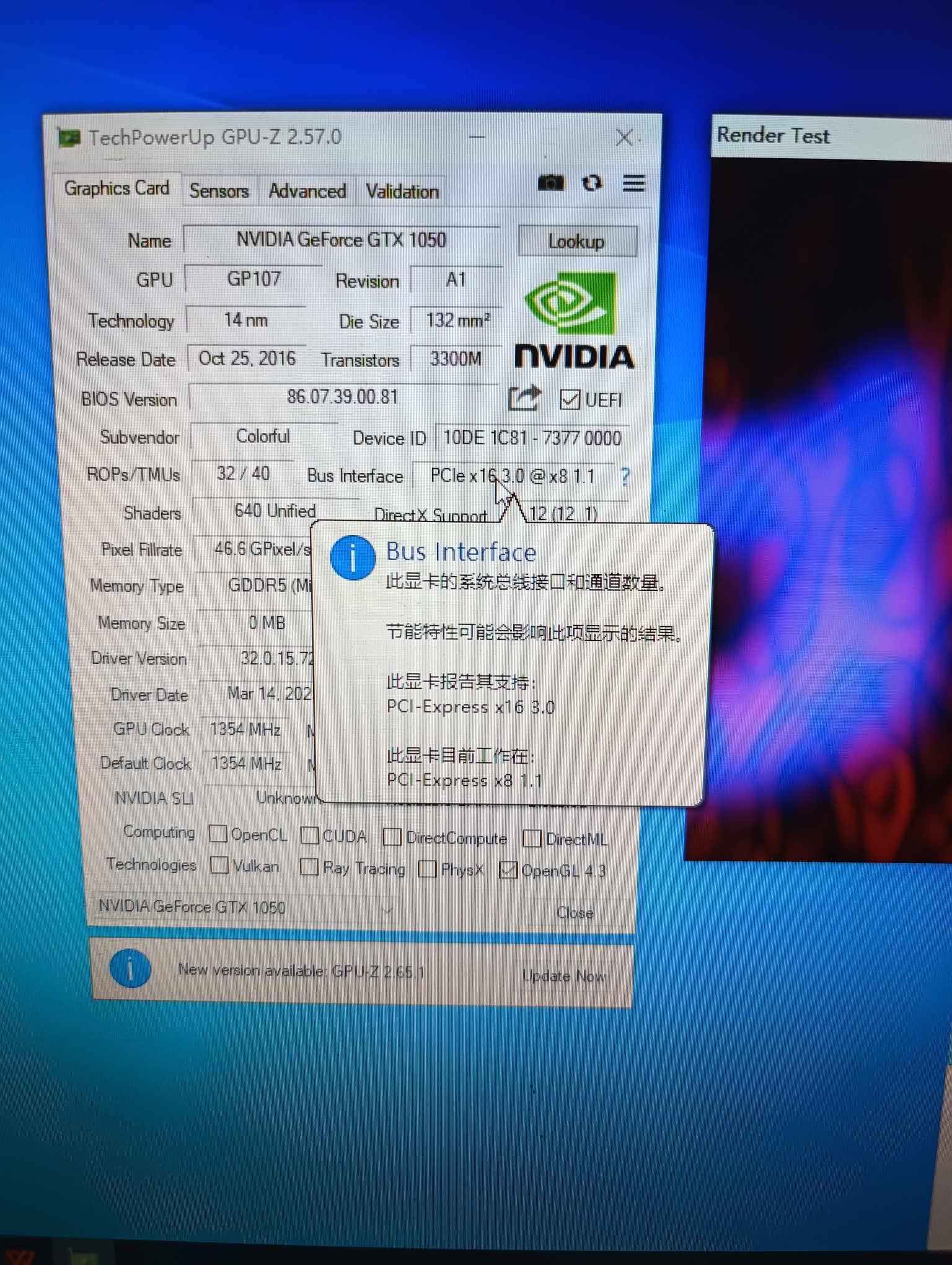This screenshot has width=952, height=1265.
Task: Click the update notification info icon
Action: tap(130, 968)
